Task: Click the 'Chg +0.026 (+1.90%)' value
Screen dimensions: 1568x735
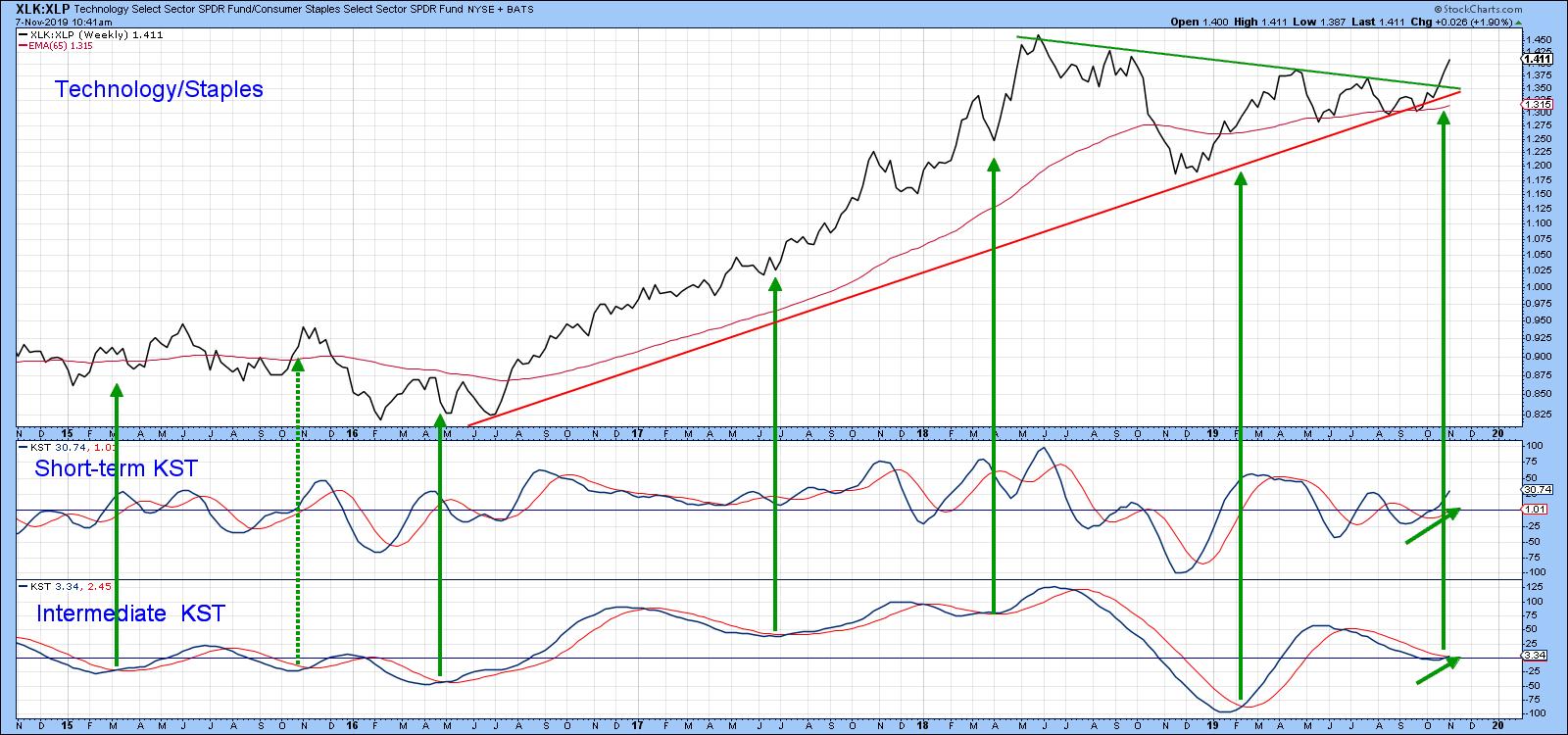Action: click(1462, 21)
